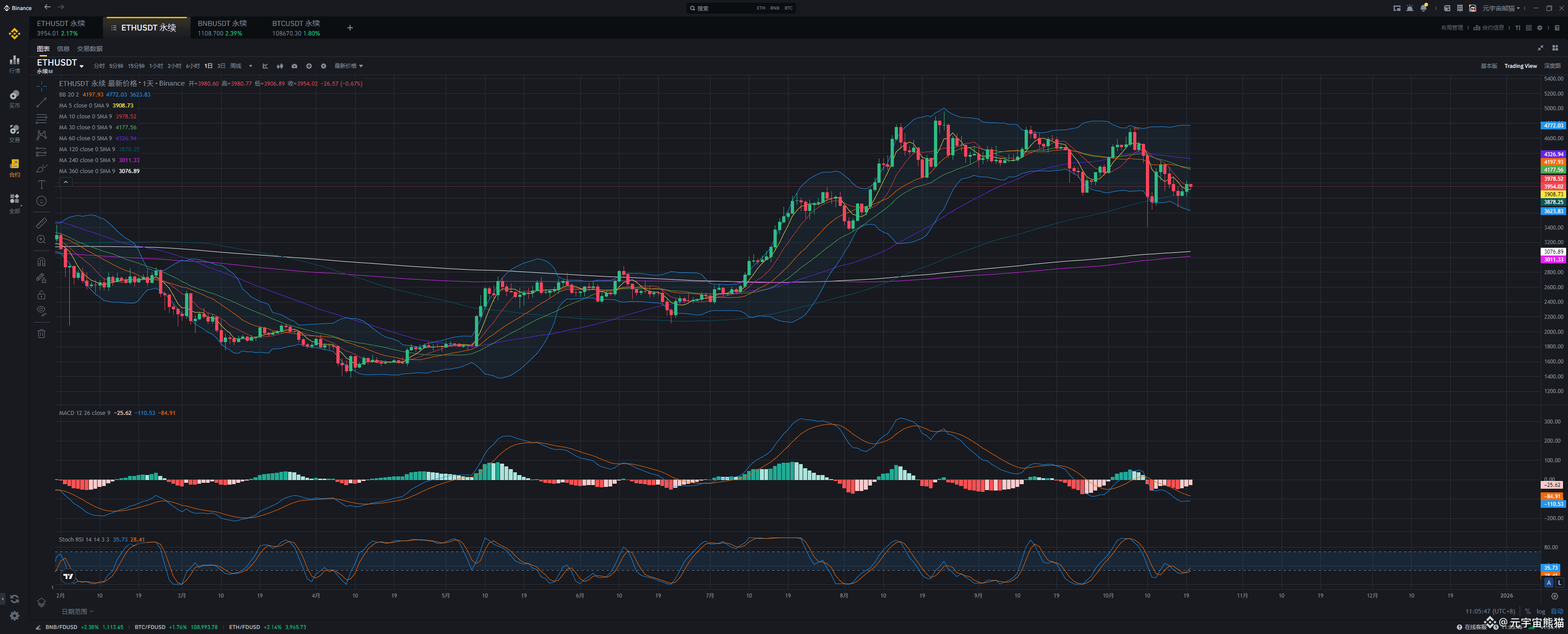Change candlestick chart style icon
The height and width of the screenshot is (634, 1568).
click(x=280, y=66)
